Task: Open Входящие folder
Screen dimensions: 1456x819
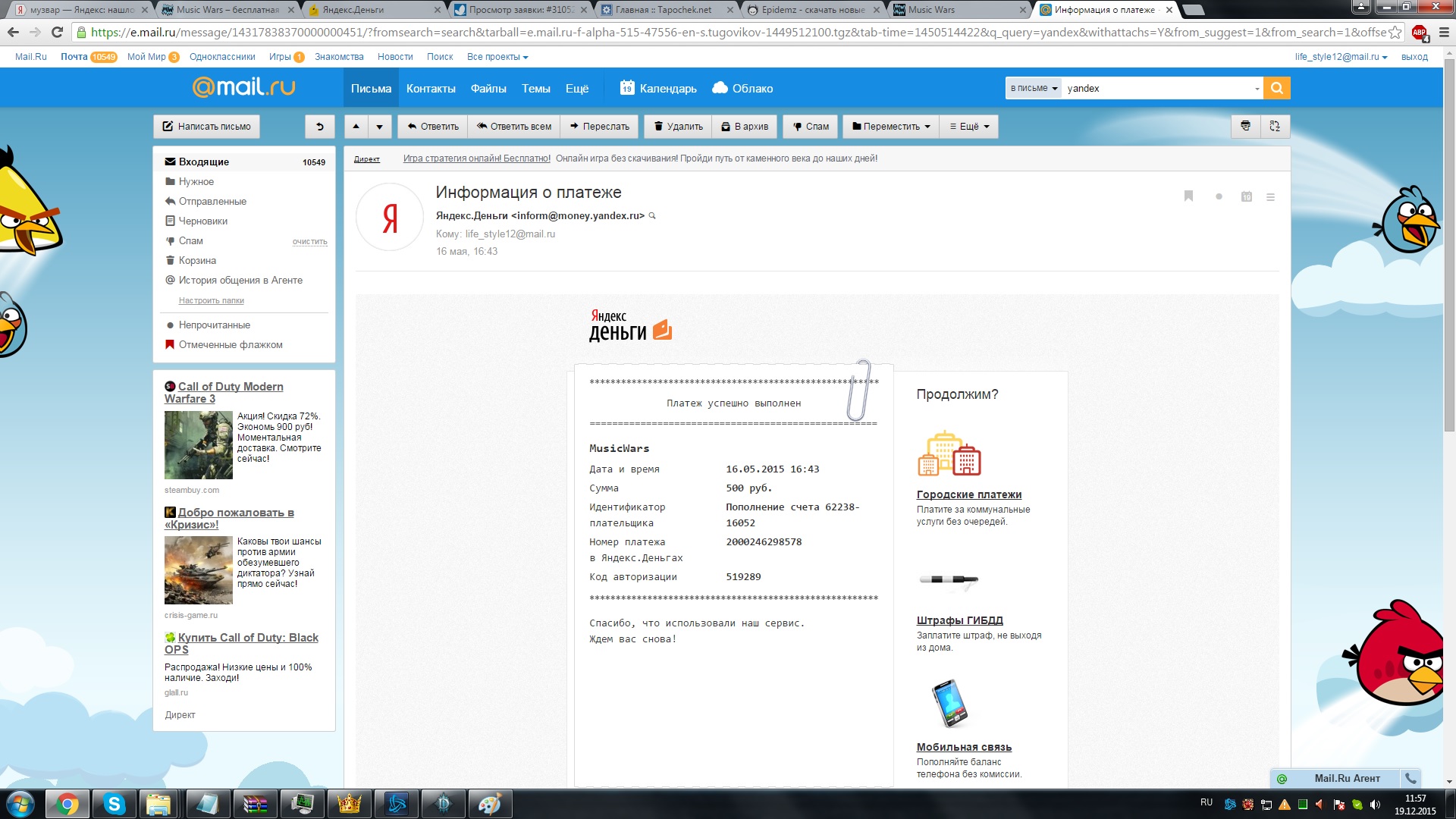Action: tap(245, 162)
